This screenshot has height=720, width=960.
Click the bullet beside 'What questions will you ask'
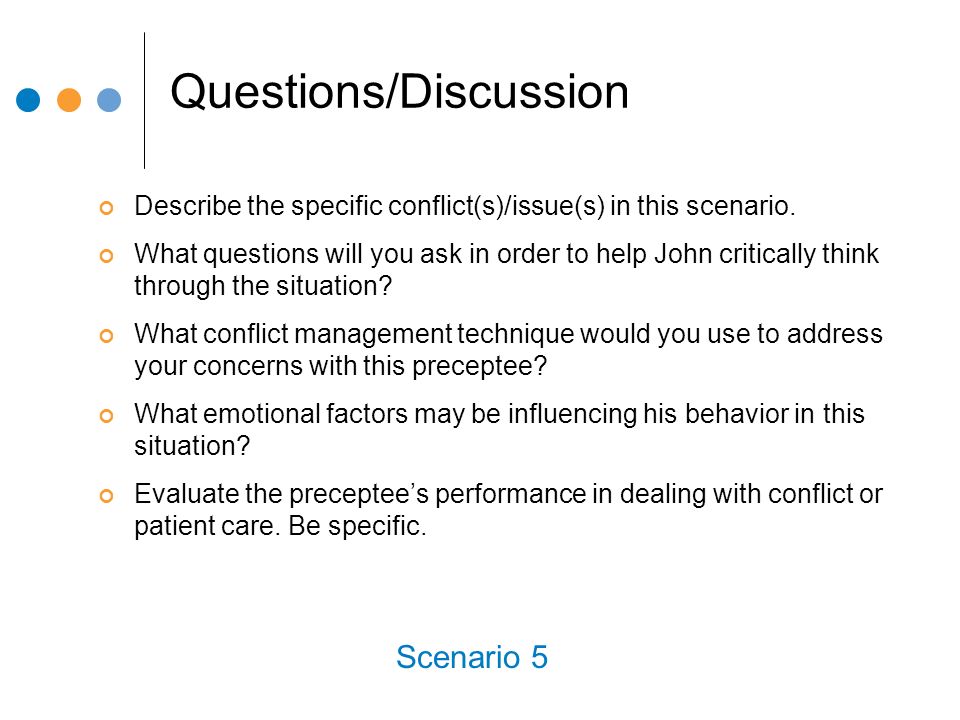click(x=107, y=256)
